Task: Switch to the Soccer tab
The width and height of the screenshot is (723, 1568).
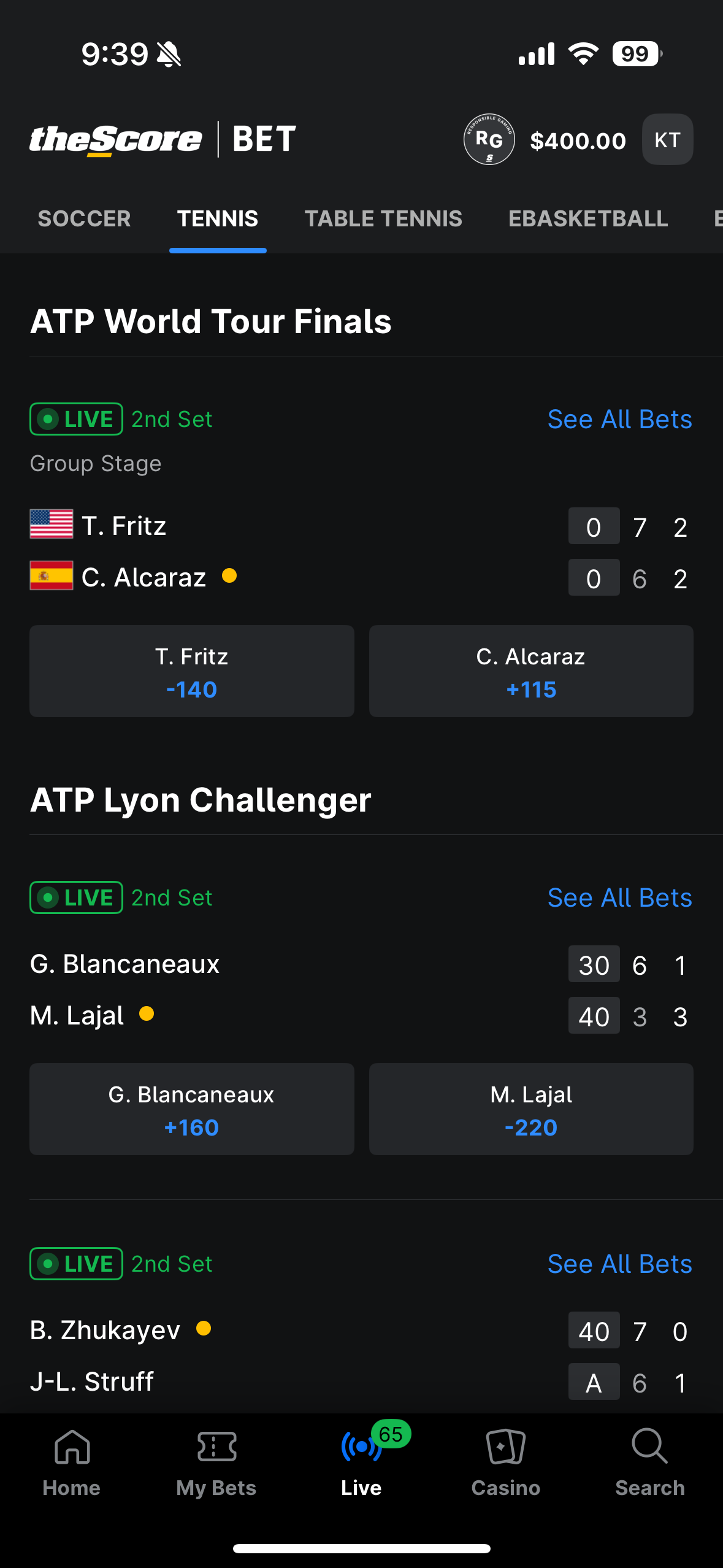Action: 85,219
